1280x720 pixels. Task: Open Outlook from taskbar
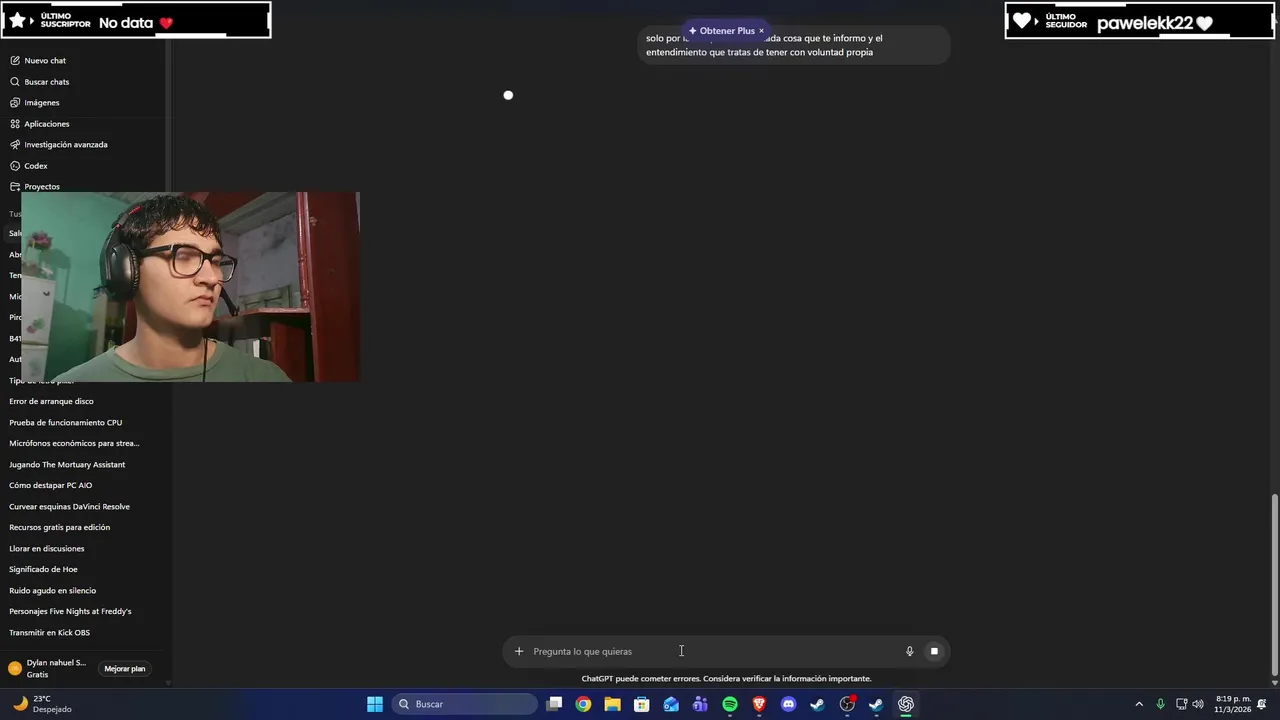click(671, 704)
